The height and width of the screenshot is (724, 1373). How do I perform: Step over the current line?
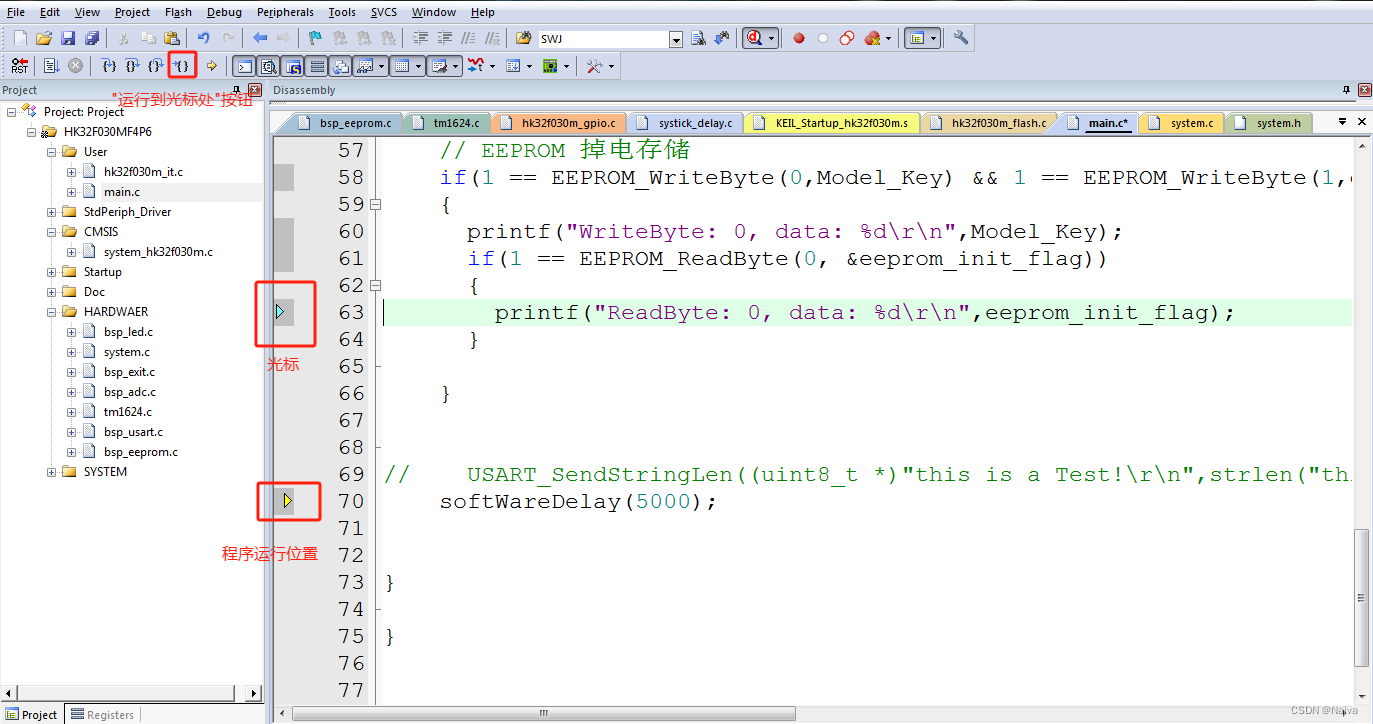point(133,66)
